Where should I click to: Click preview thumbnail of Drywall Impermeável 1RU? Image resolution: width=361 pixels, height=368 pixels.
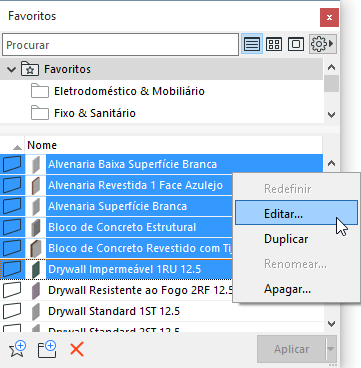click(x=35, y=269)
